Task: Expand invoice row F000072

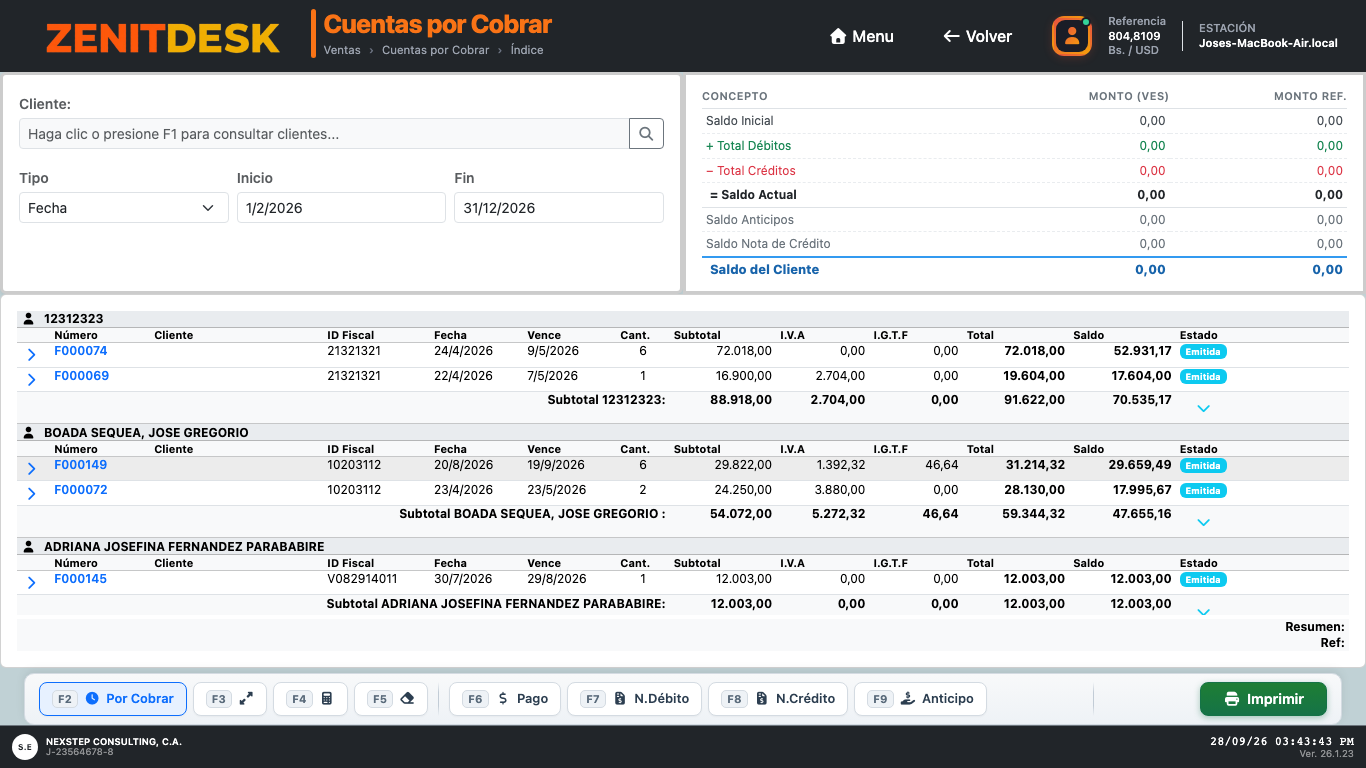Action: [x=31, y=494]
